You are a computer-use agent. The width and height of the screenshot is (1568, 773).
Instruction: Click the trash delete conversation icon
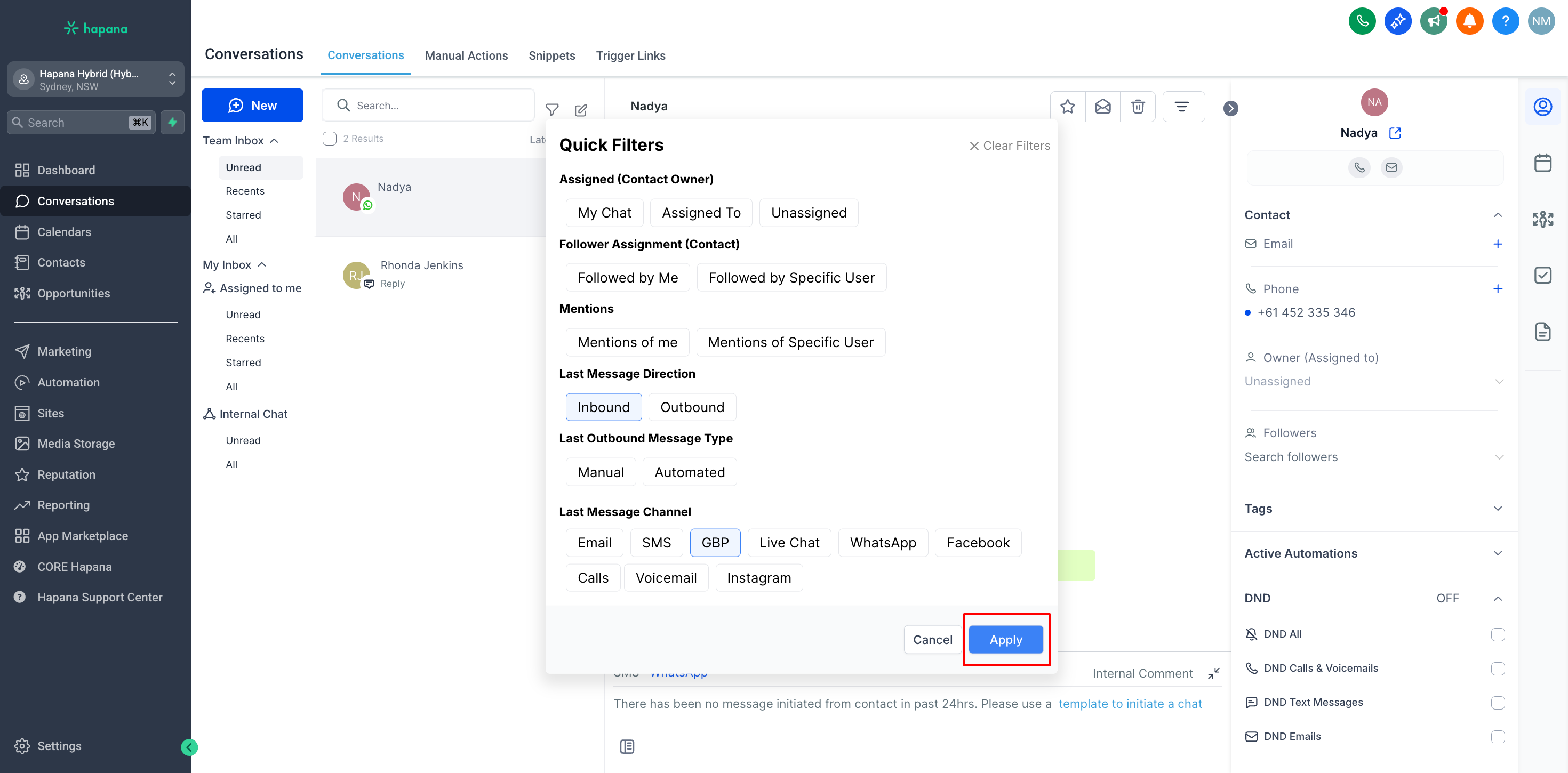[1137, 107]
